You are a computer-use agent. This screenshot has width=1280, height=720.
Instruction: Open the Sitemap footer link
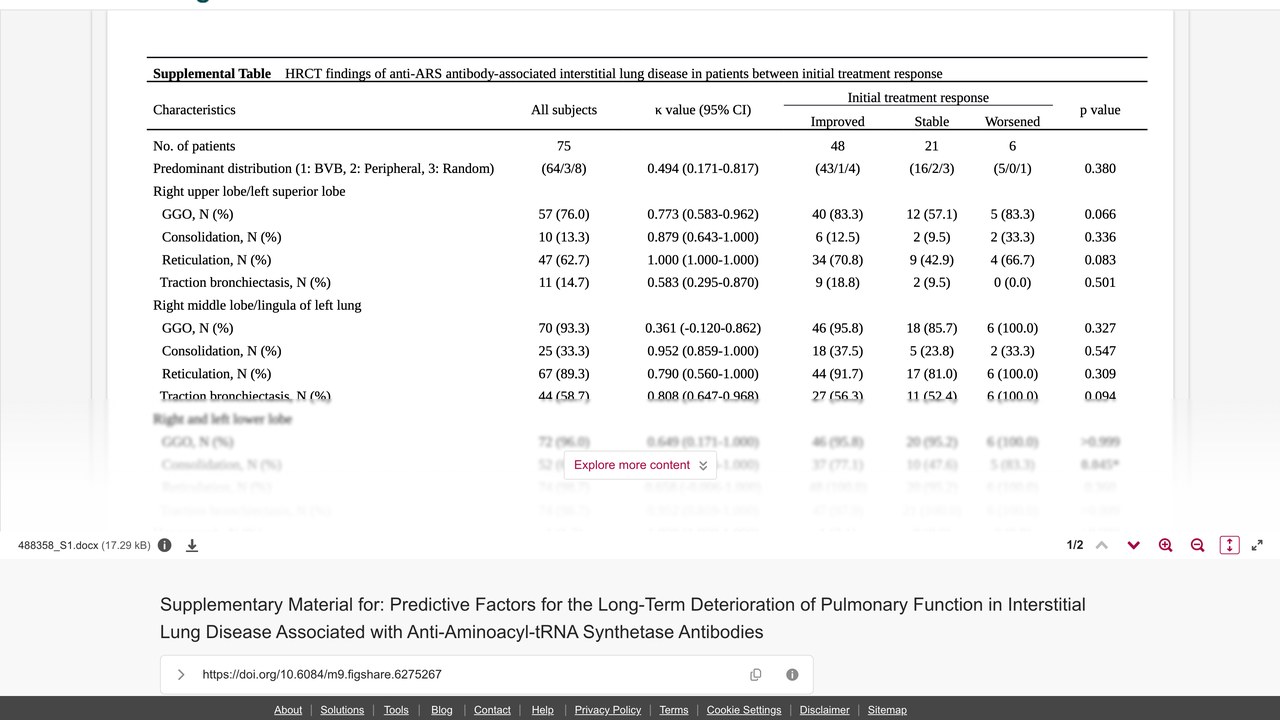point(887,710)
